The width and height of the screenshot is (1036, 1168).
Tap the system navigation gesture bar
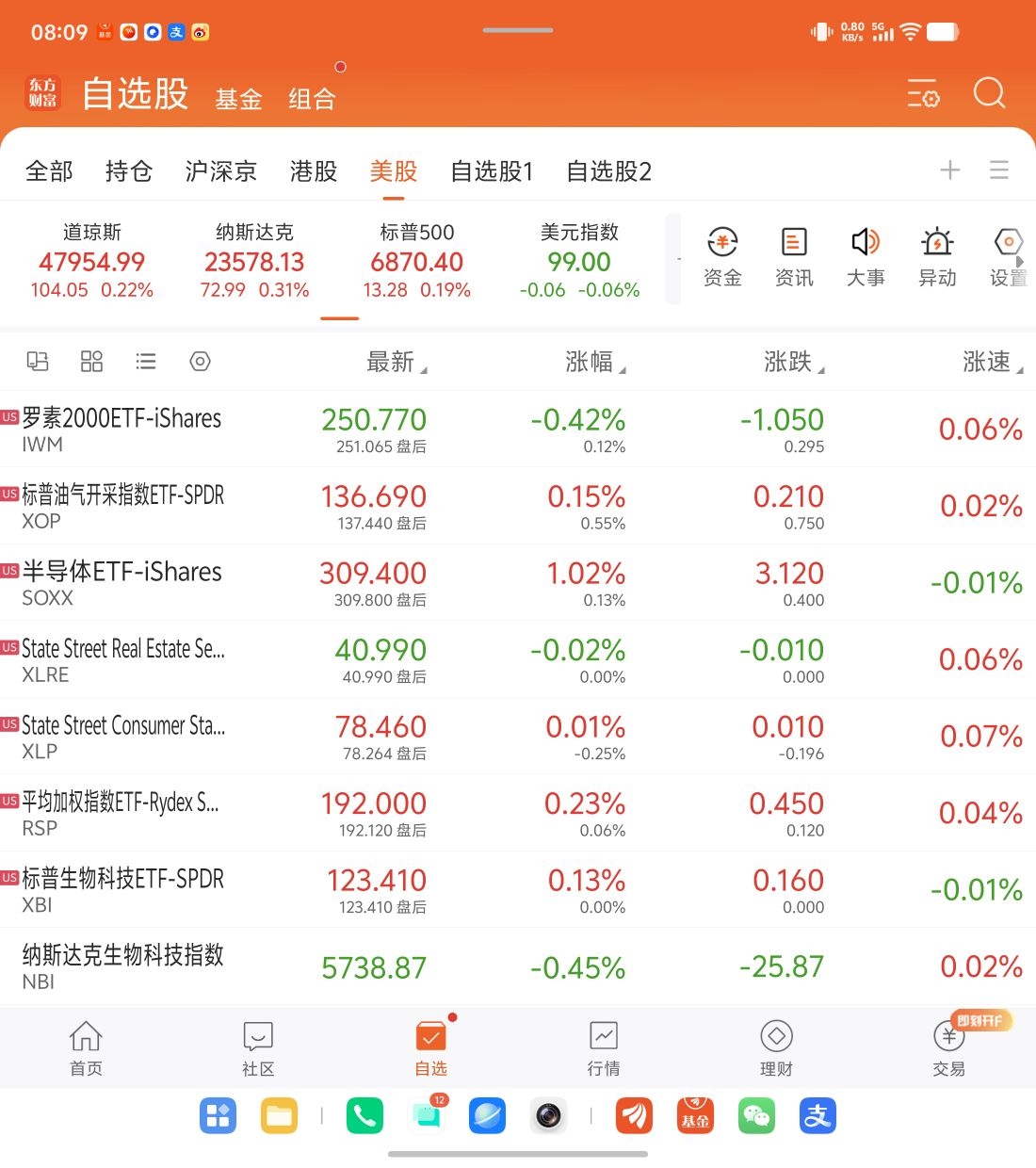click(x=518, y=1154)
